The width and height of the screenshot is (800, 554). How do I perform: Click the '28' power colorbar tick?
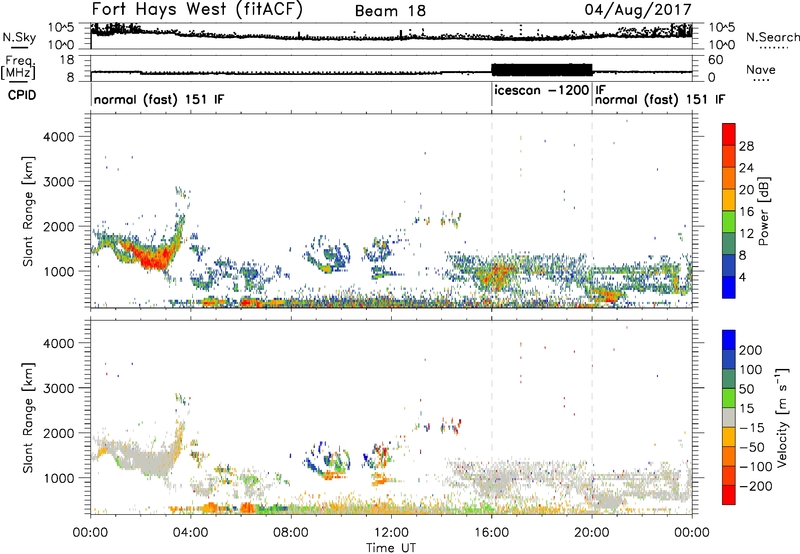(x=746, y=146)
